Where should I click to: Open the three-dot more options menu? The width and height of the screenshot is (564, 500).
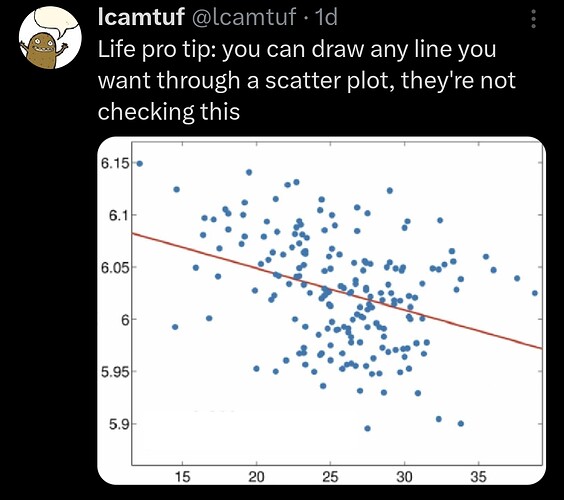click(x=534, y=19)
